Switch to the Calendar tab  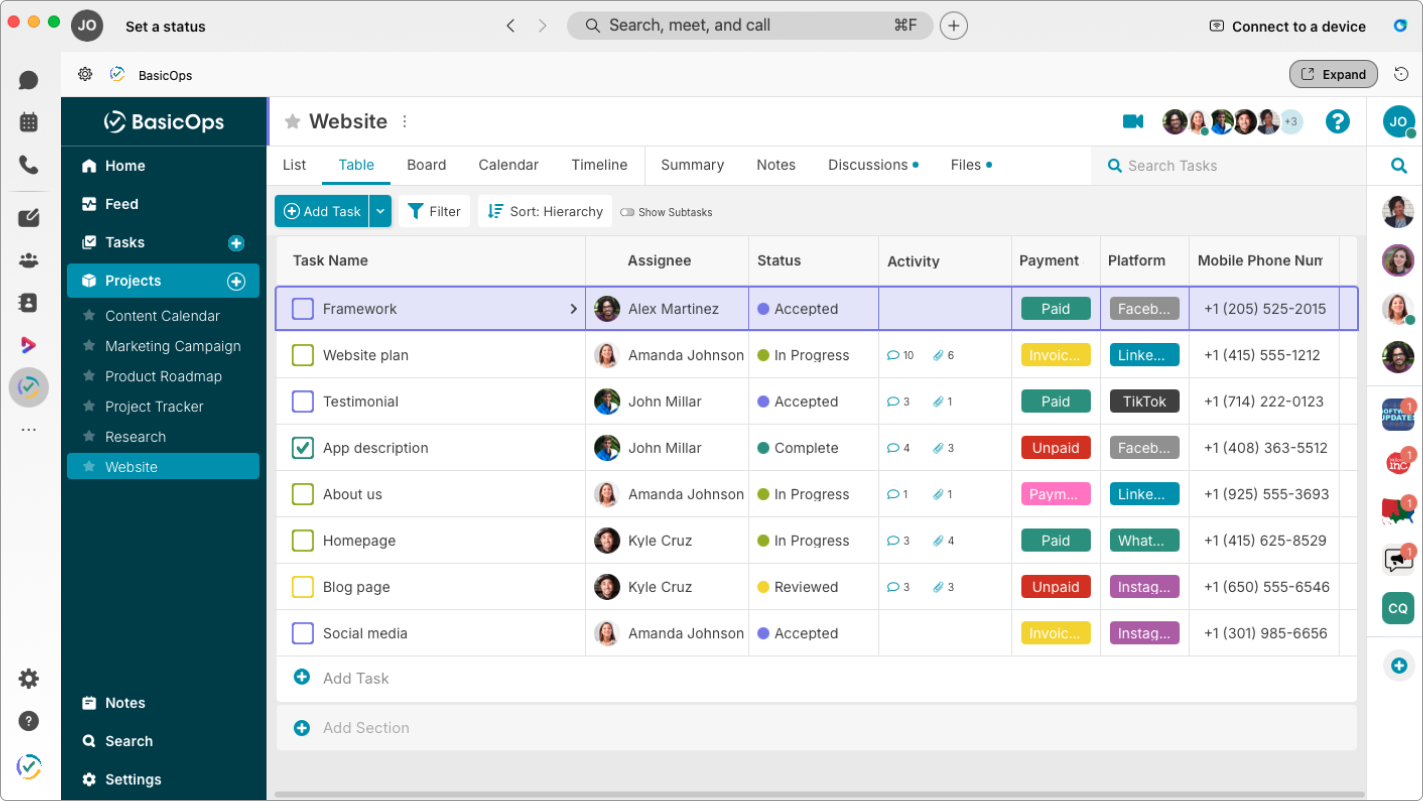[x=508, y=165]
